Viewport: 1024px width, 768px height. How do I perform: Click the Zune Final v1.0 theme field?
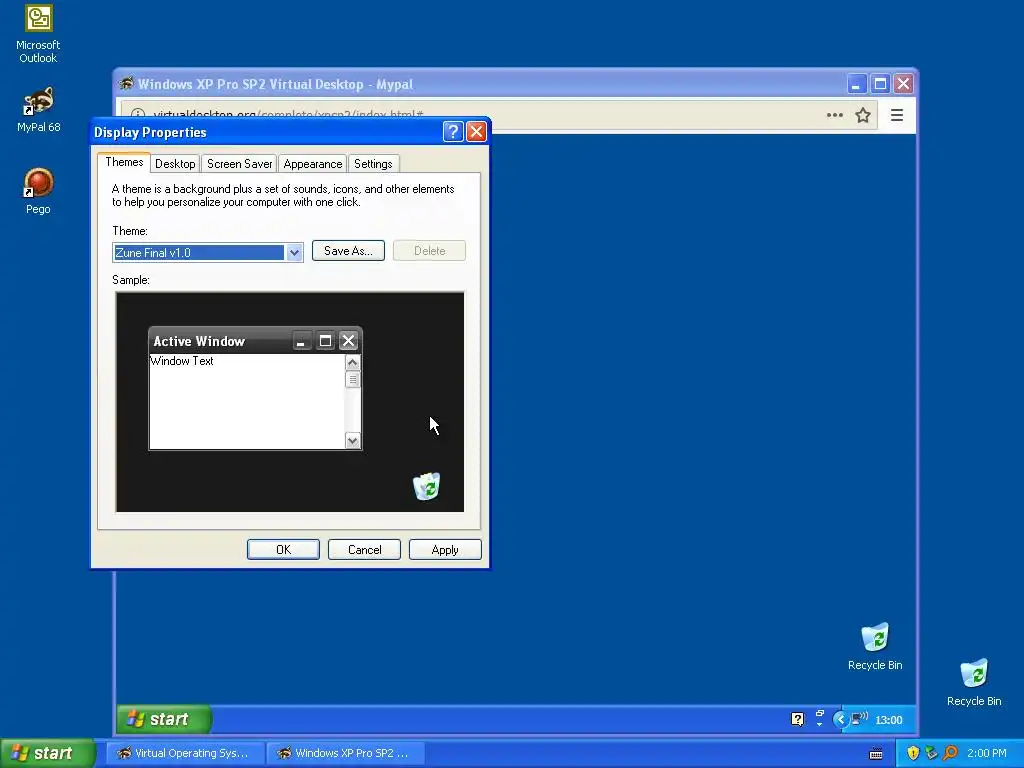pos(199,253)
